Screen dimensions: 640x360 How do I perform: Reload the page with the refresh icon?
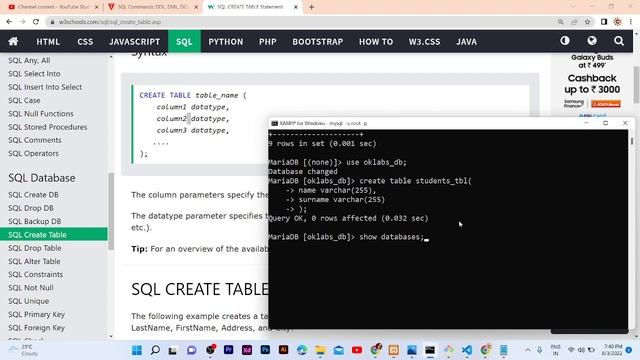tap(36, 22)
